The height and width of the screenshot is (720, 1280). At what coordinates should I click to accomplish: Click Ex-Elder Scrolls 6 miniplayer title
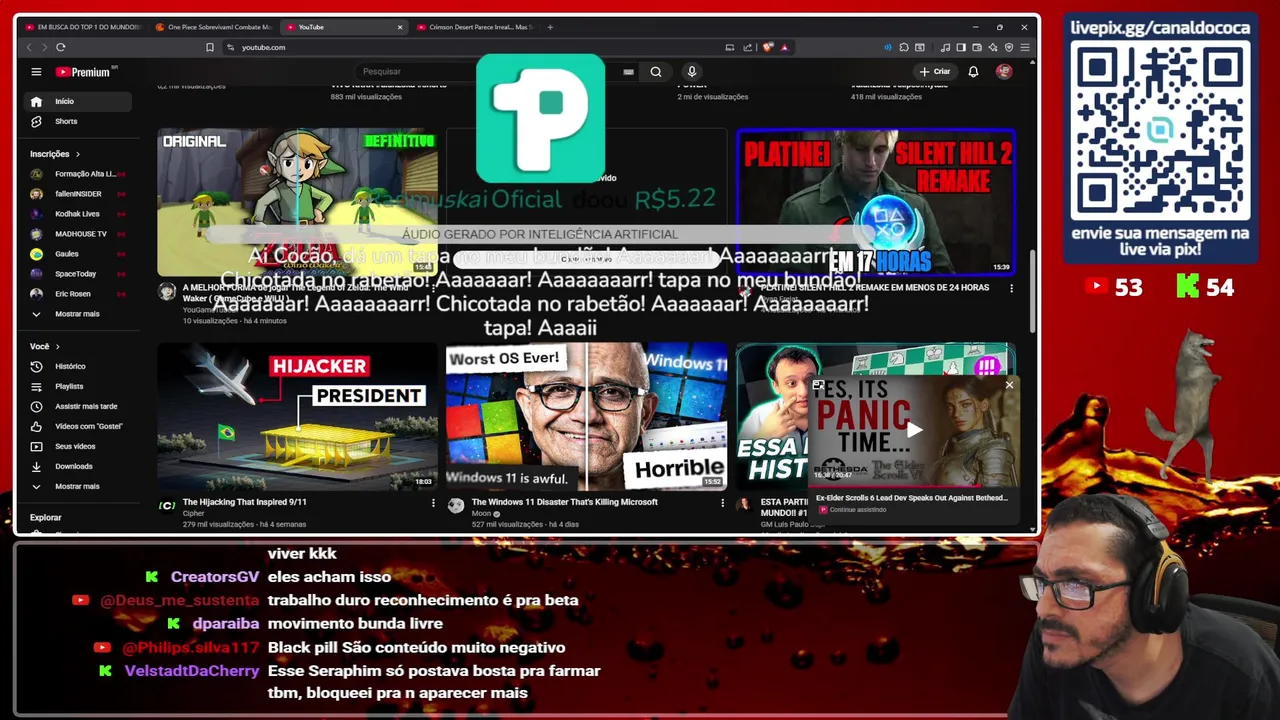(x=912, y=498)
